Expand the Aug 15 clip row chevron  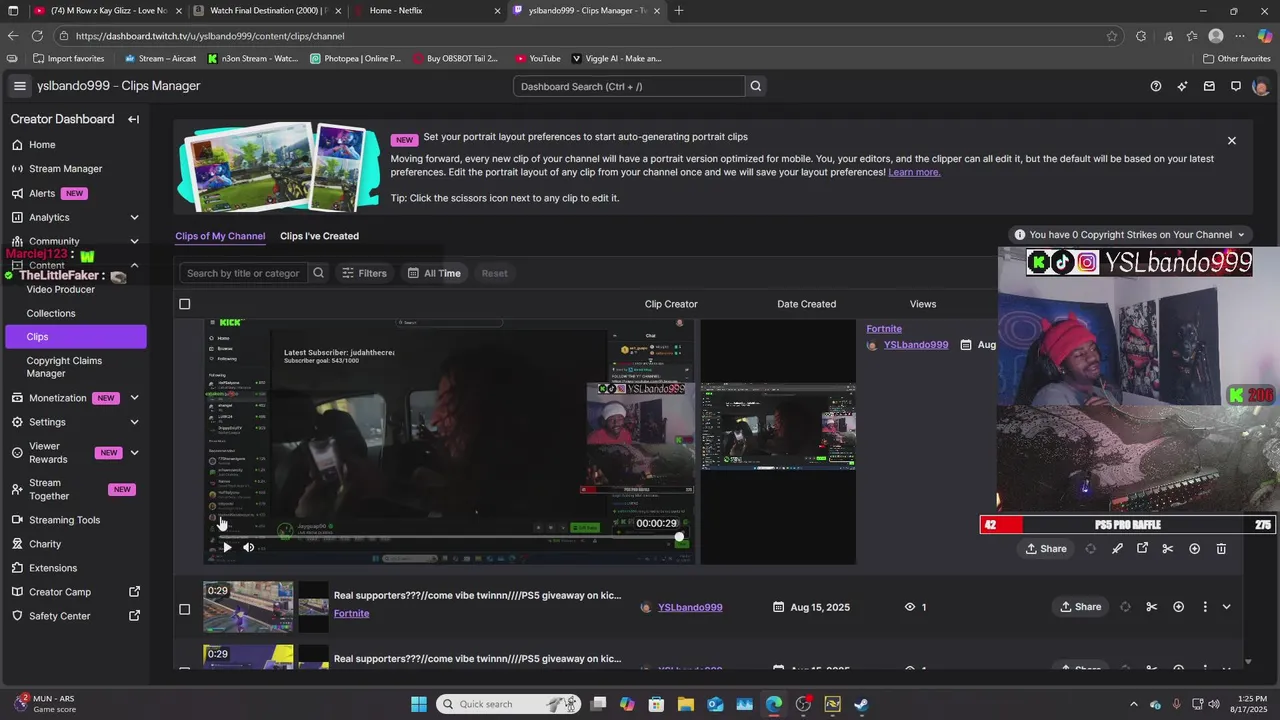click(x=1226, y=607)
